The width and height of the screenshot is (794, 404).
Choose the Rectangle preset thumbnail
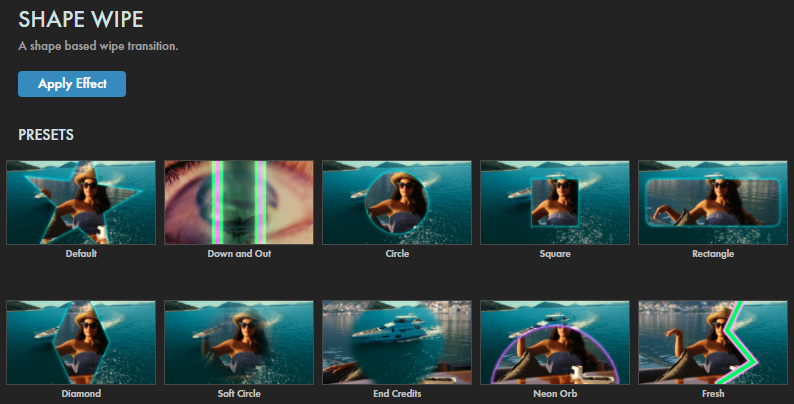pyautogui.click(x=713, y=203)
